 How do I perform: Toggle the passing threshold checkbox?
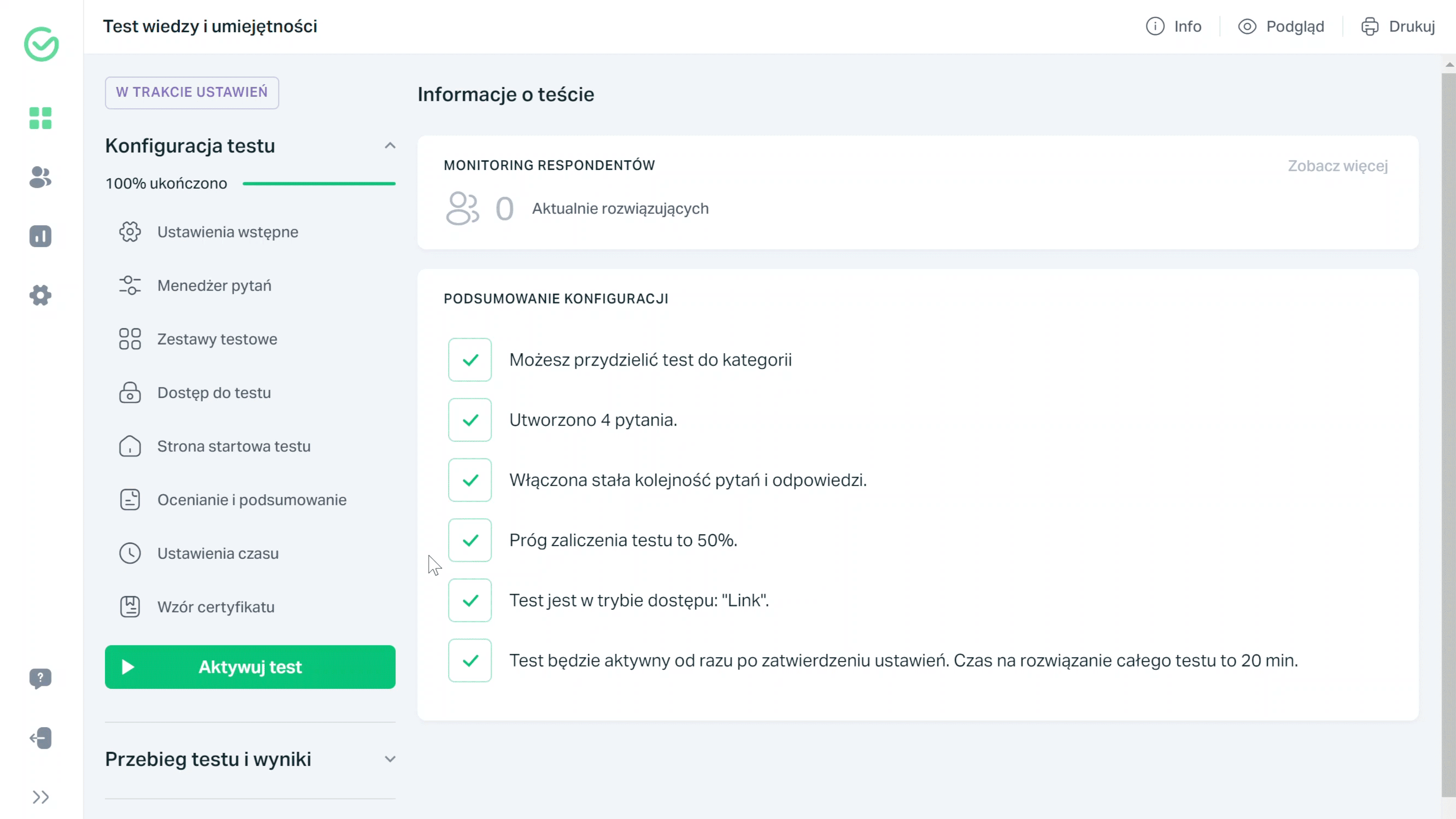(x=470, y=540)
